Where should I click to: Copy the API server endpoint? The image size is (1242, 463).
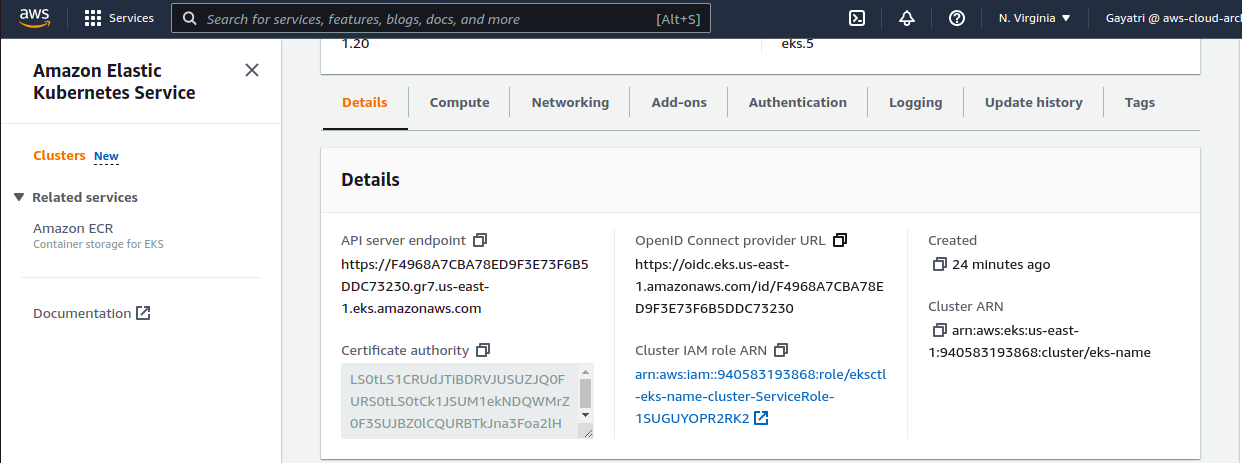tap(480, 240)
